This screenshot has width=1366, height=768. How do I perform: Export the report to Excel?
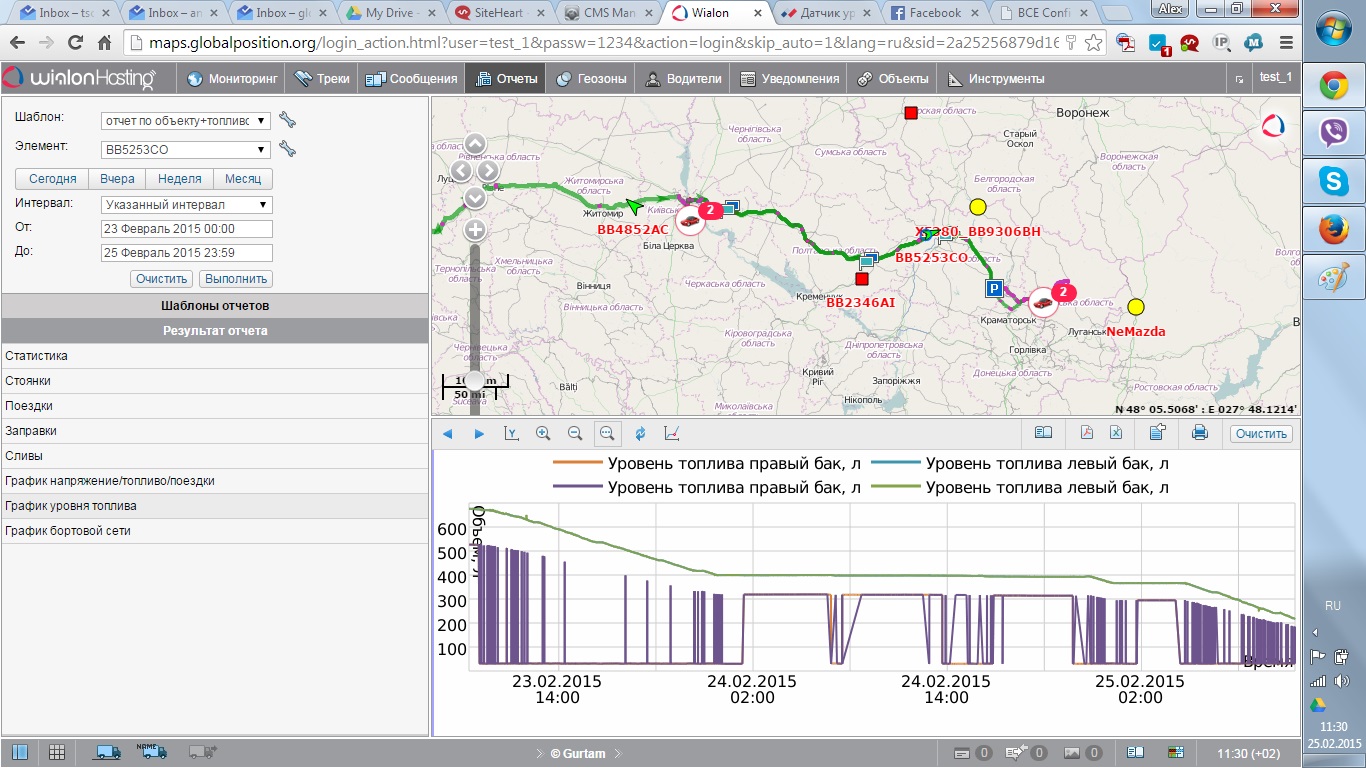click(1116, 433)
